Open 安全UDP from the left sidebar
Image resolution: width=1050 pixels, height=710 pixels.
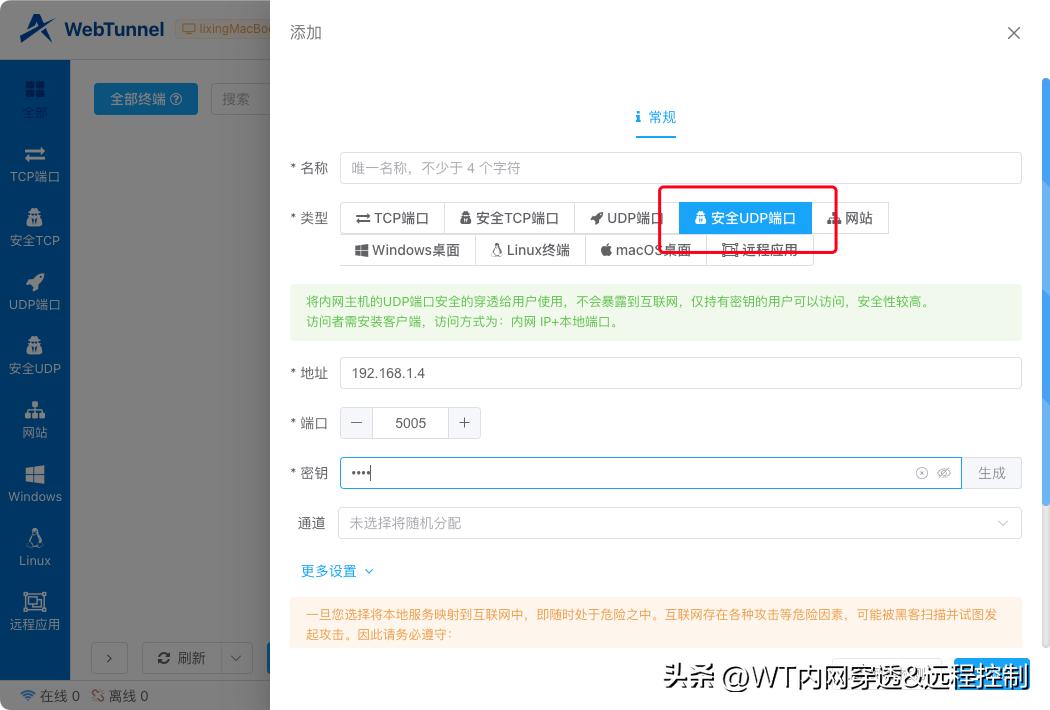34,358
